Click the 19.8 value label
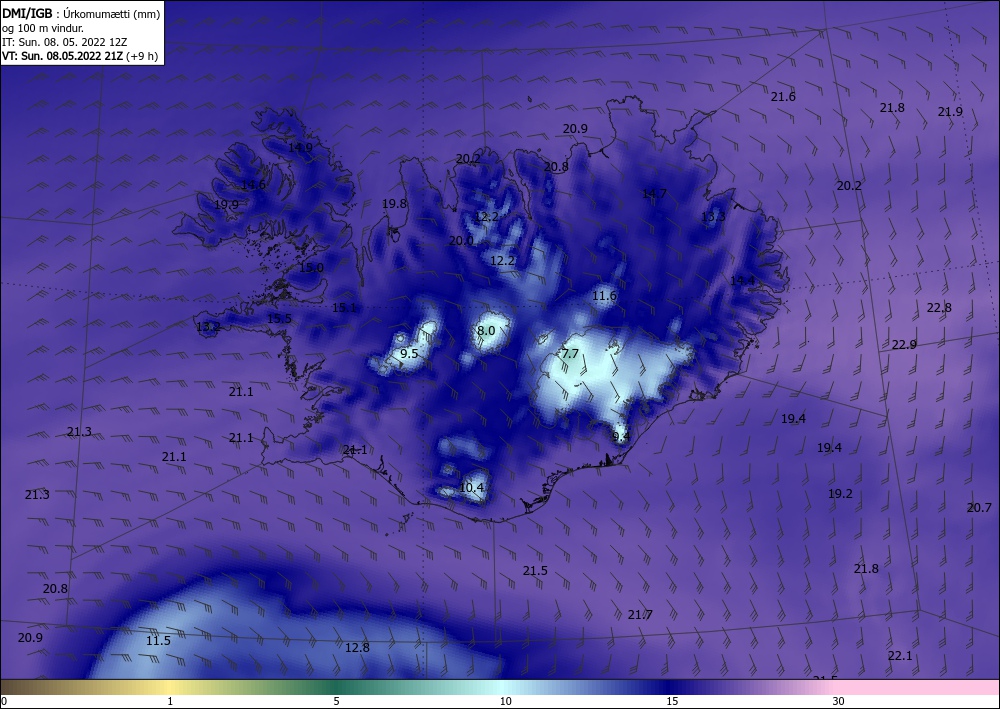The height and width of the screenshot is (709, 1000). pyautogui.click(x=394, y=204)
